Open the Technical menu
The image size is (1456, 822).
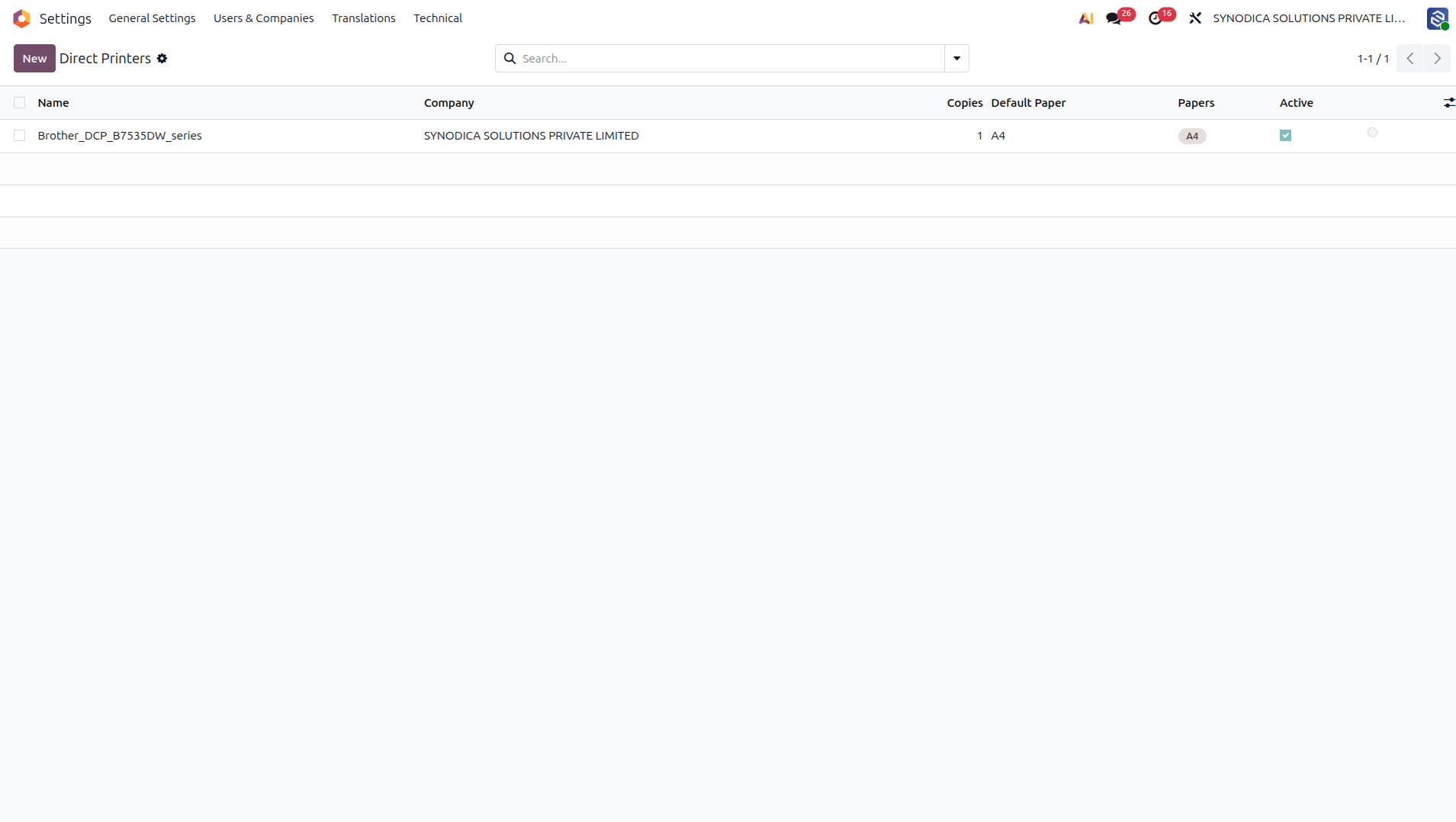point(438,18)
